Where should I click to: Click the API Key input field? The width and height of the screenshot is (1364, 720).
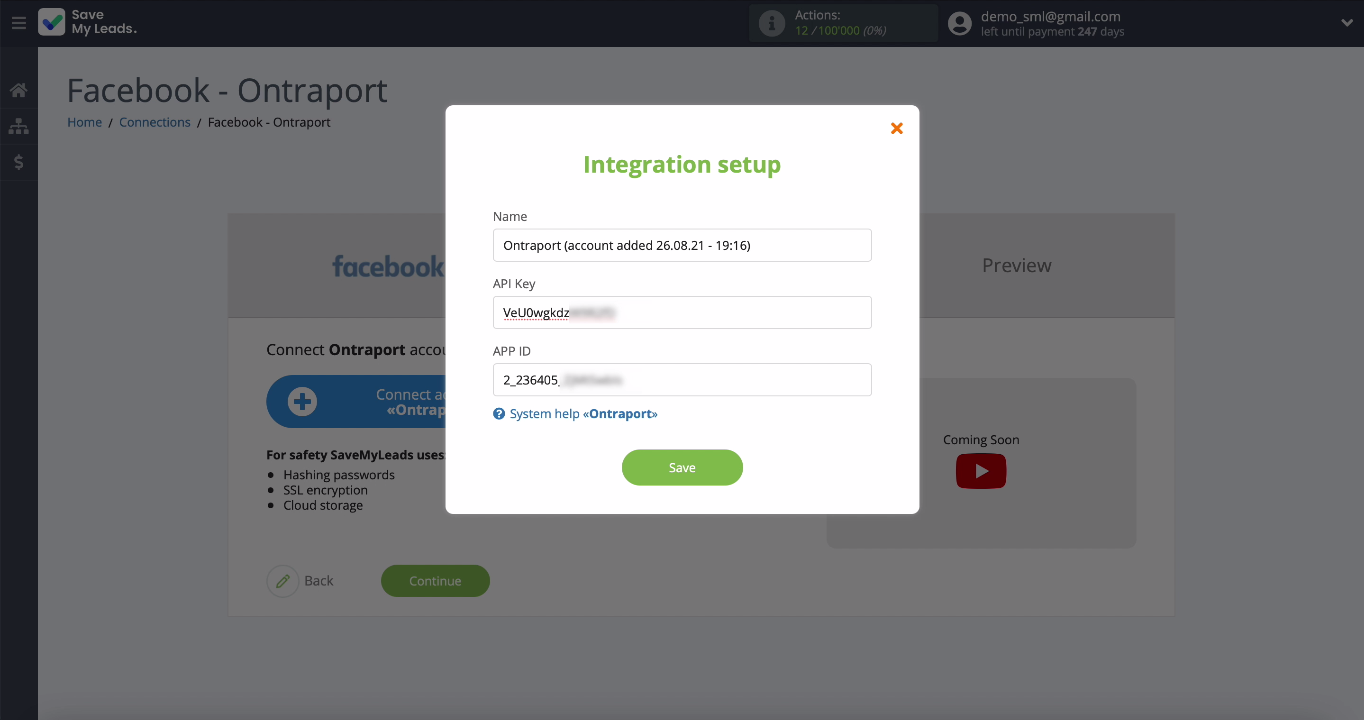coord(682,312)
